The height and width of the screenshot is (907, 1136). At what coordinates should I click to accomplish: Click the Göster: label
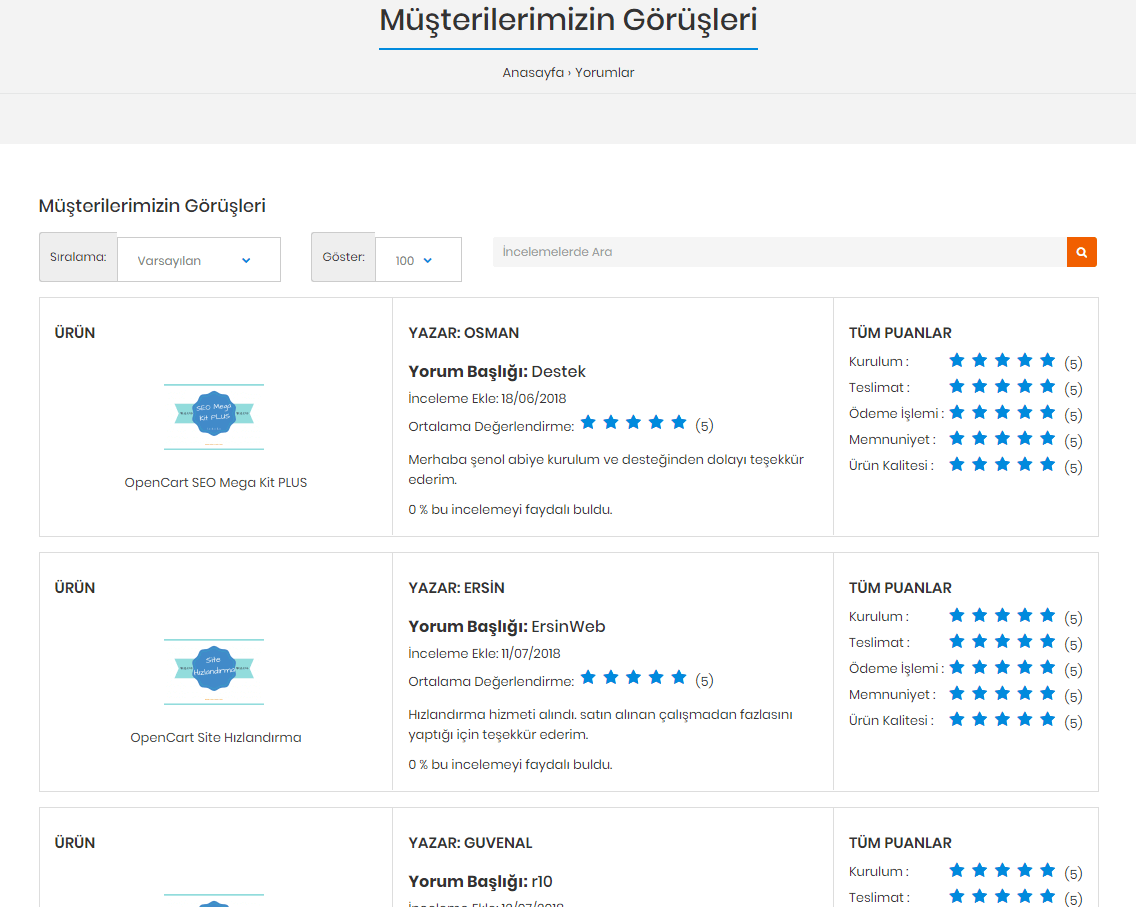tap(343, 257)
